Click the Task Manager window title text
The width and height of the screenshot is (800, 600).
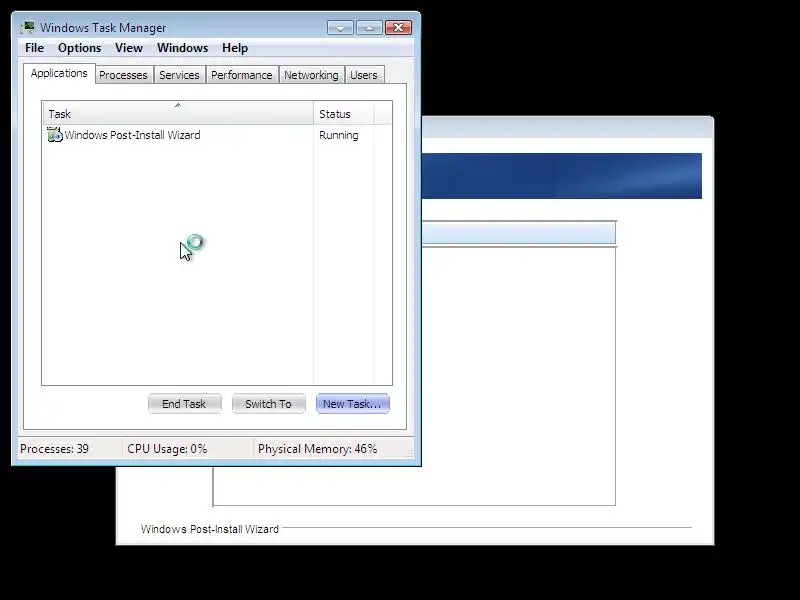pos(103,28)
